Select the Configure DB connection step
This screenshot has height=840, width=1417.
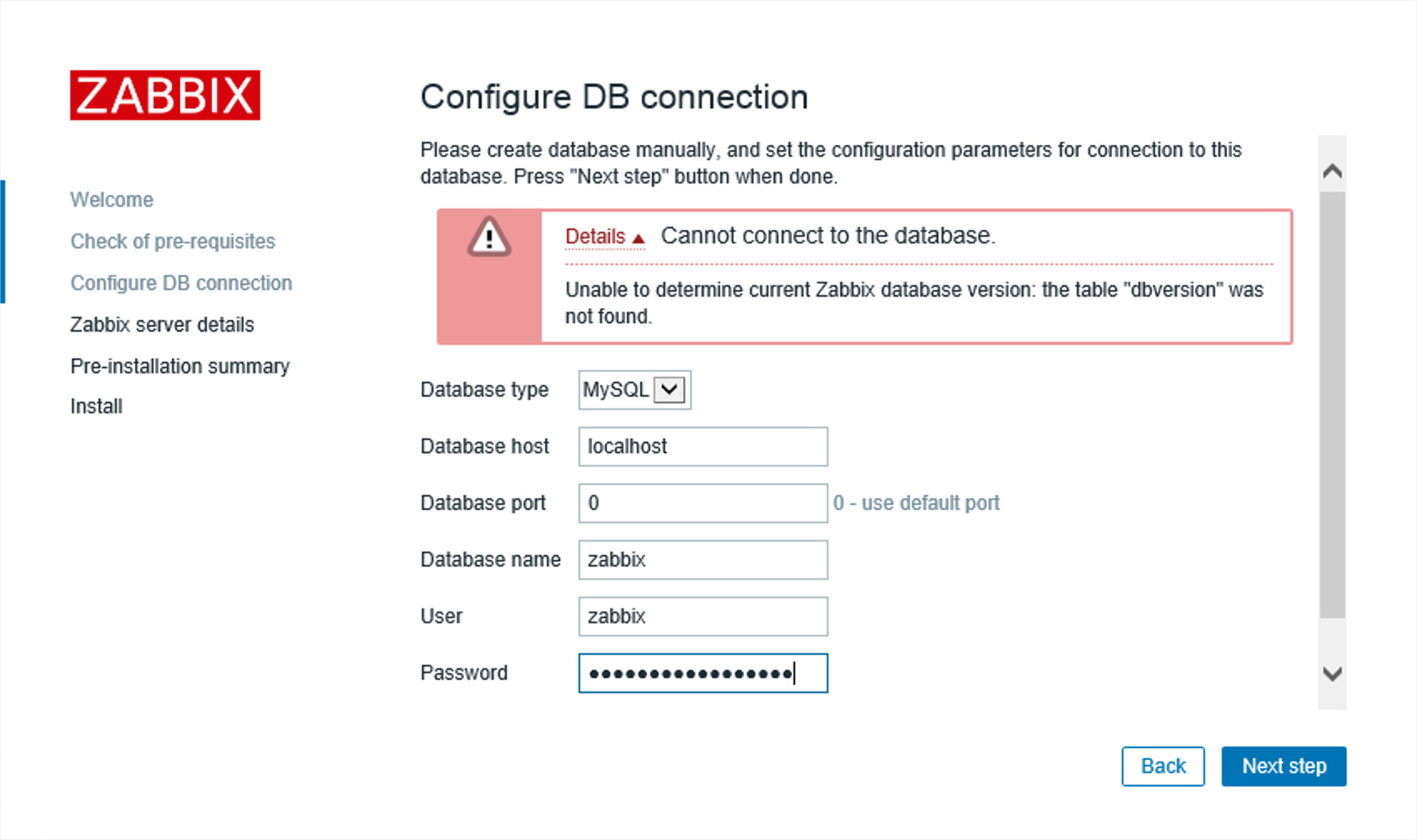(180, 282)
